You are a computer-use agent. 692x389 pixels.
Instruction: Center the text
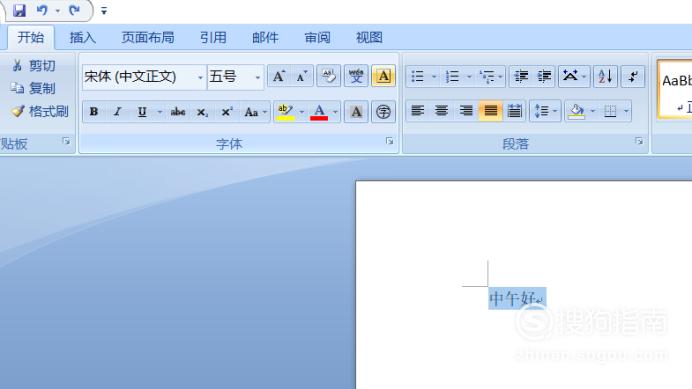pos(441,111)
